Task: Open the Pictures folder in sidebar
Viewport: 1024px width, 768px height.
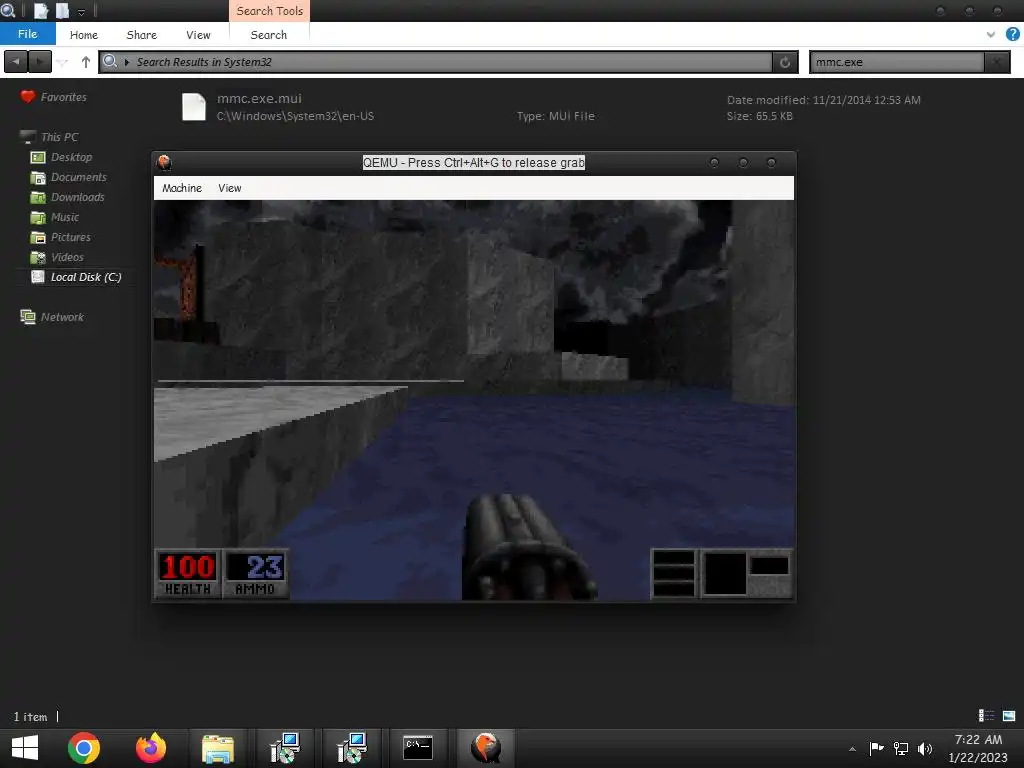Action: pyautogui.click(x=71, y=237)
